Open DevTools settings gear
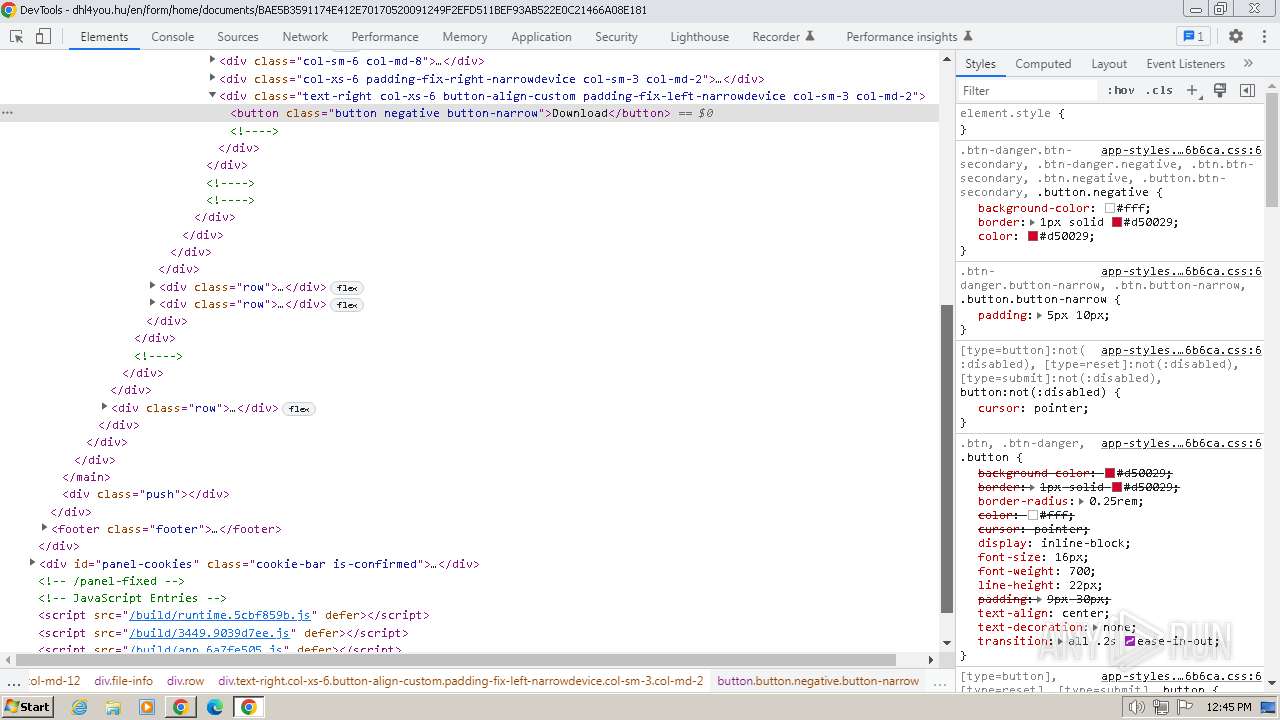 pyautogui.click(x=1236, y=36)
